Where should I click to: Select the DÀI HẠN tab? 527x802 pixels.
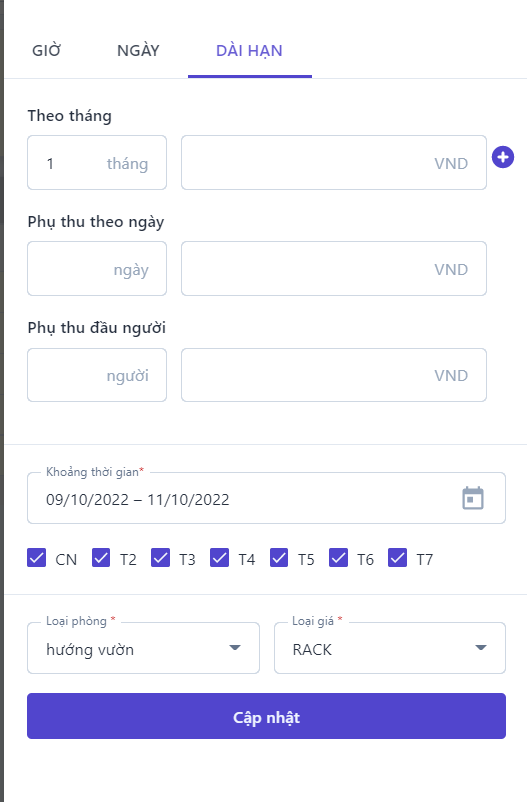249,51
